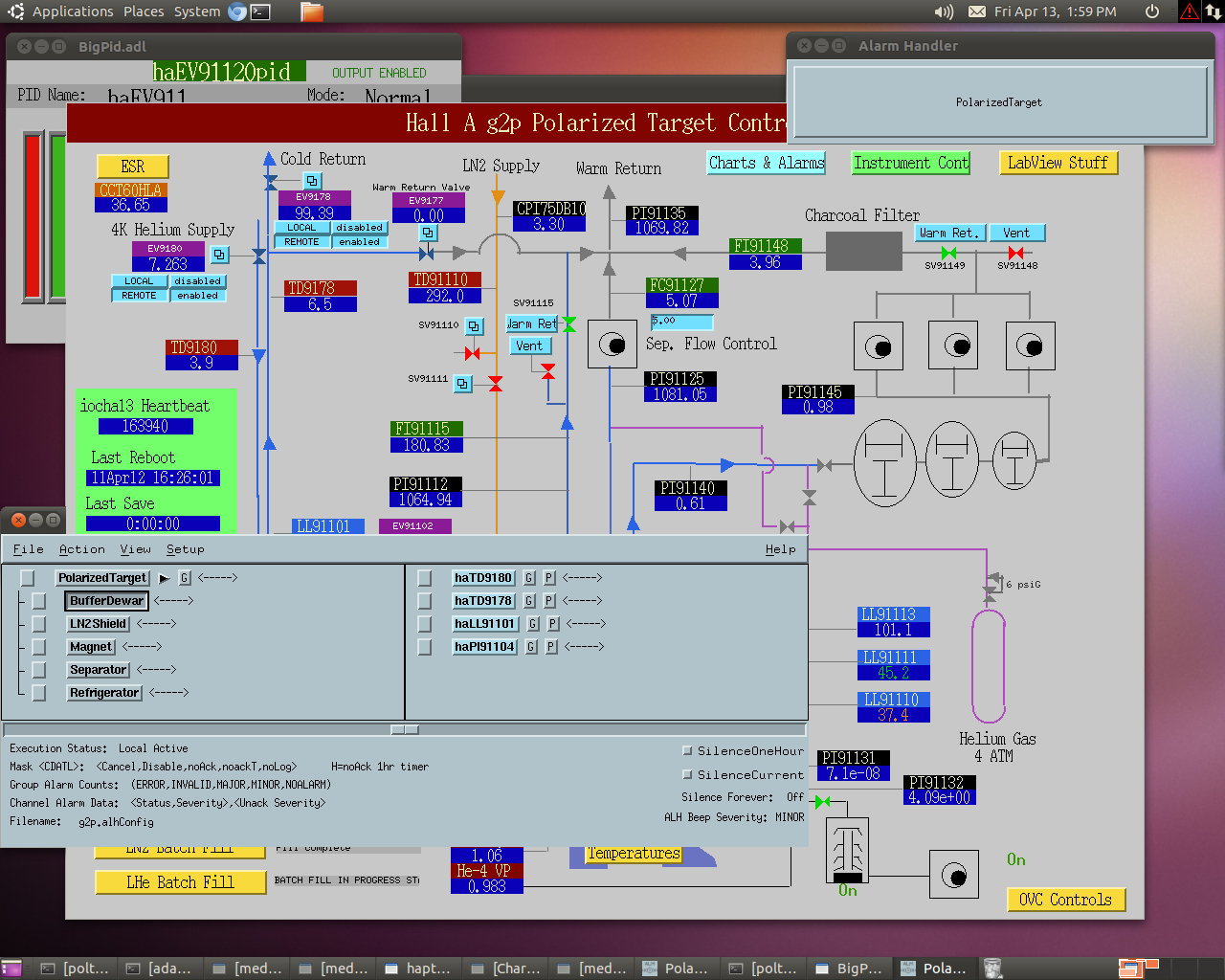
Task: Open the Instrument Cont menu button
Action: click(x=911, y=163)
